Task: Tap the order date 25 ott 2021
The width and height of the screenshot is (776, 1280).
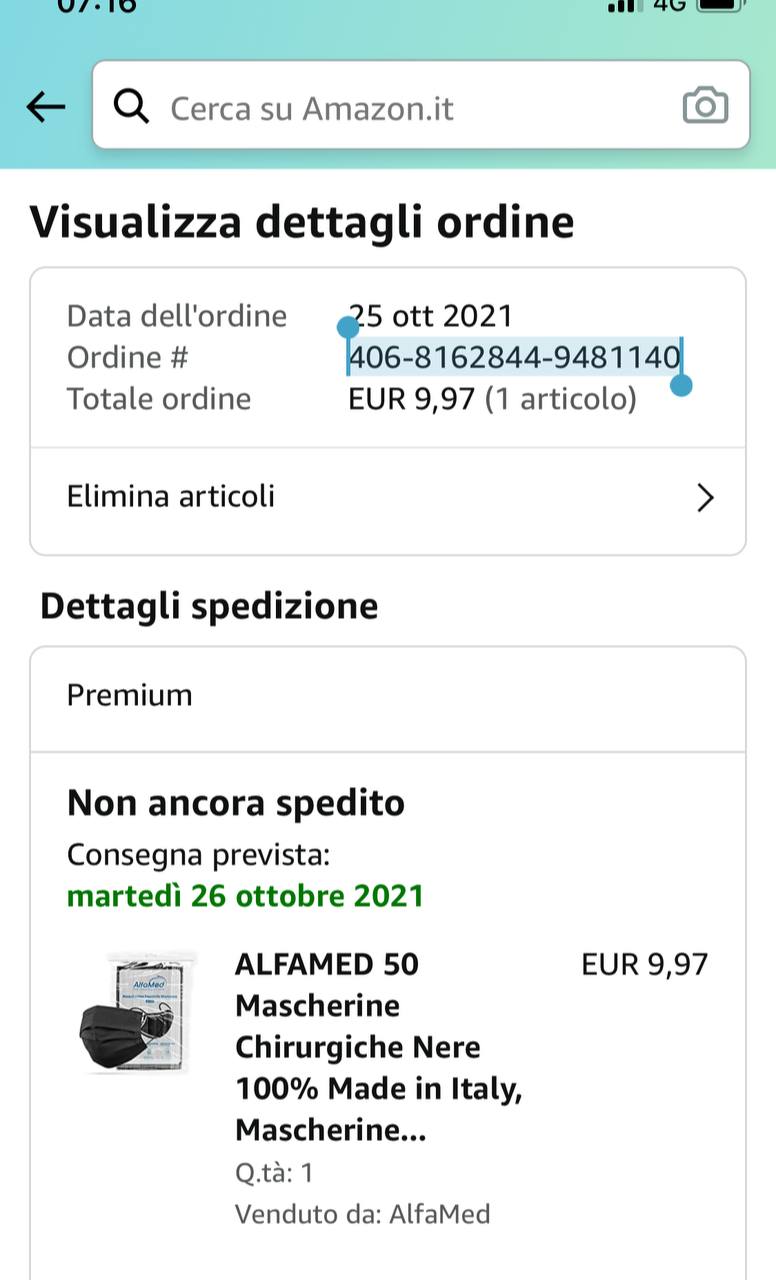Action: tap(431, 316)
